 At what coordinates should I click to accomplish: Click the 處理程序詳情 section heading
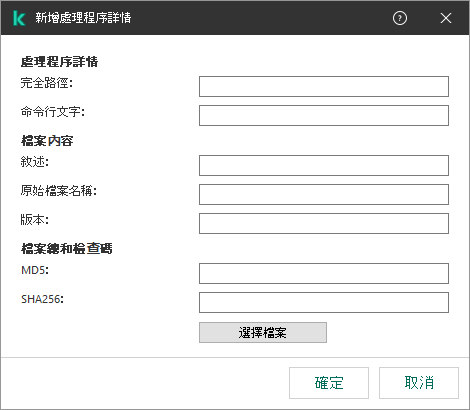(x=59, y=62)
